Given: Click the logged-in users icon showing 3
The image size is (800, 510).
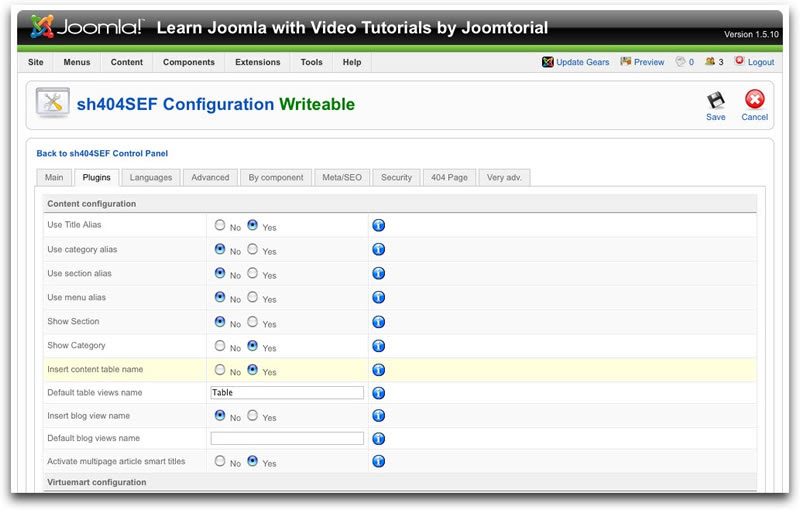Looking at the screenshot, I should [710, 61].
